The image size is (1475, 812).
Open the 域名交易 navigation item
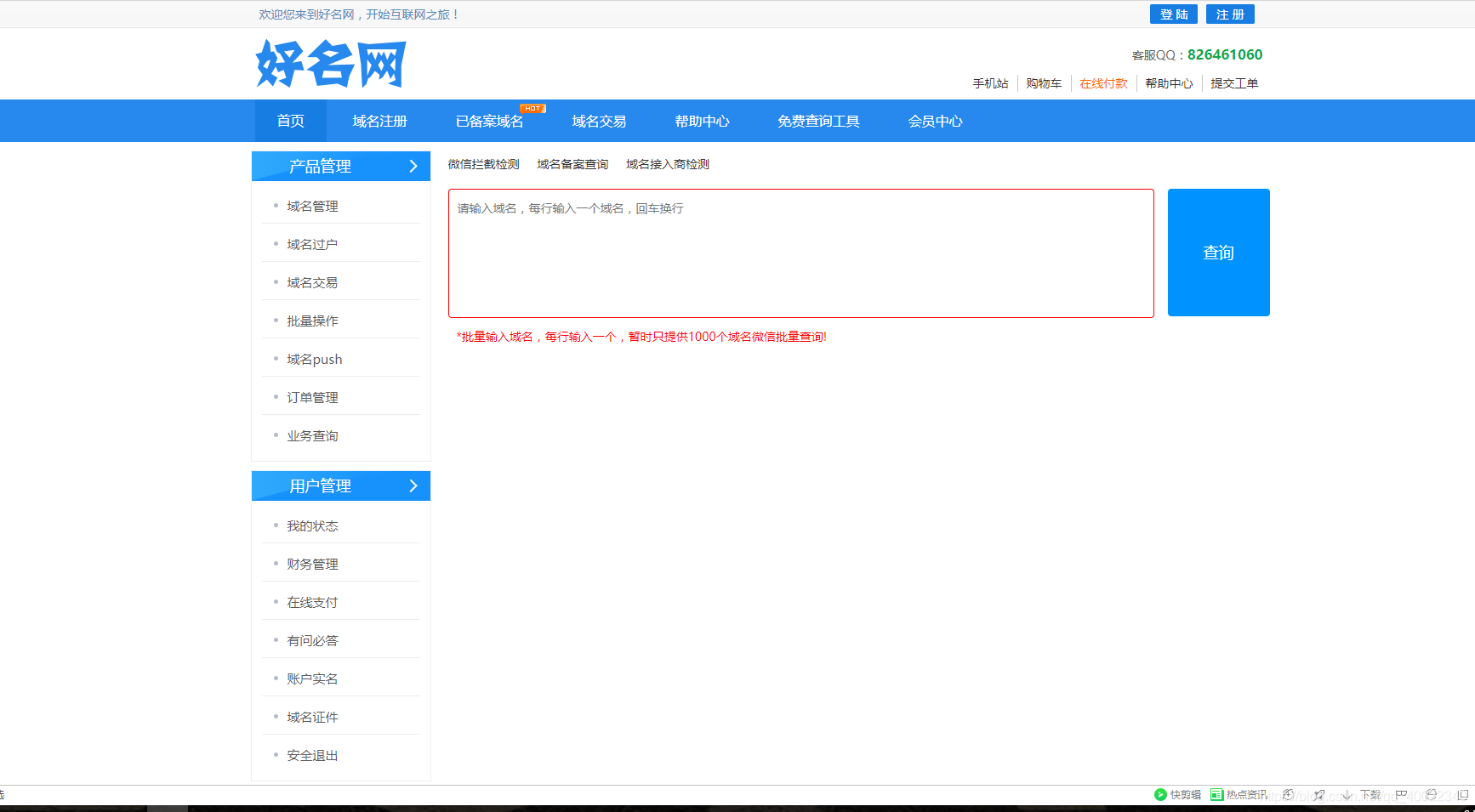(x=600, y=121)
